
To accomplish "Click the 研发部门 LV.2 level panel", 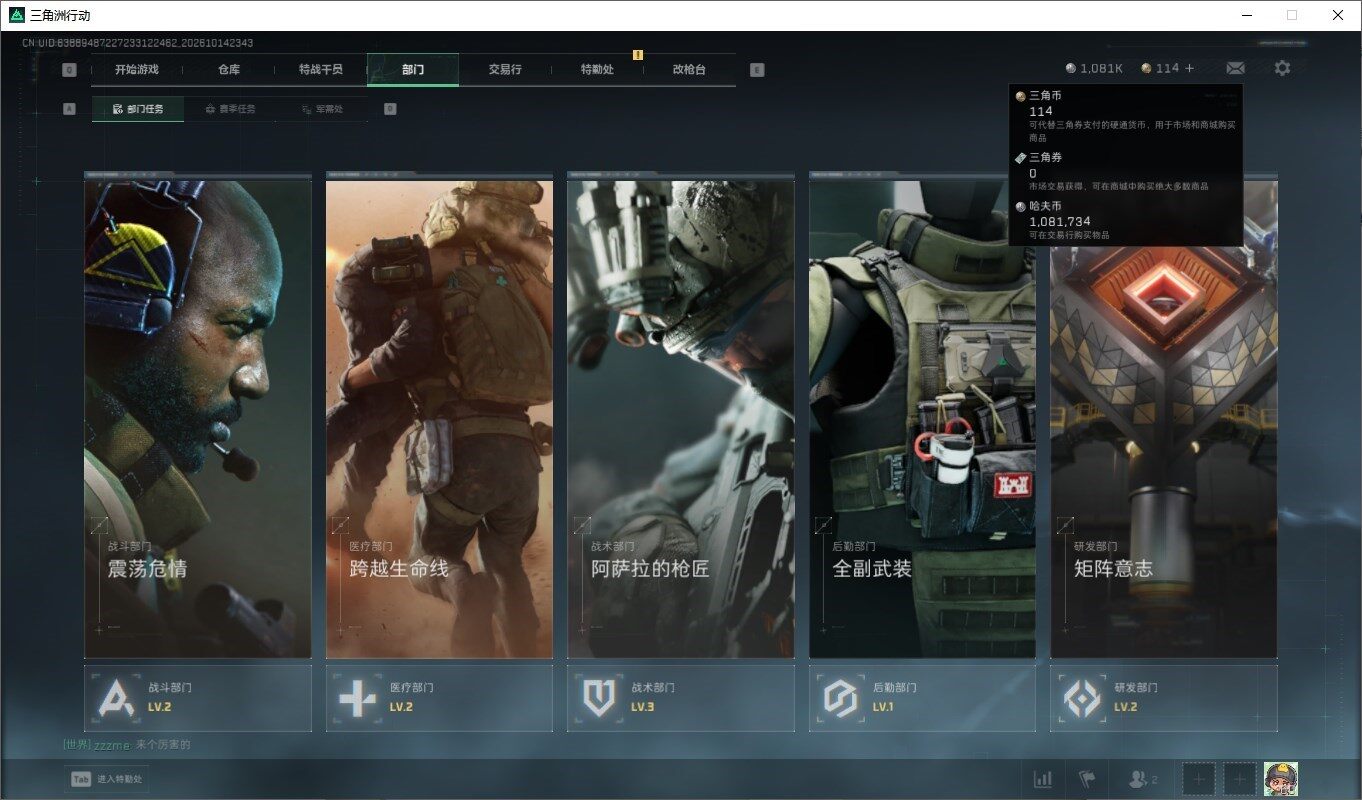I will click(x=1164, y=698).
